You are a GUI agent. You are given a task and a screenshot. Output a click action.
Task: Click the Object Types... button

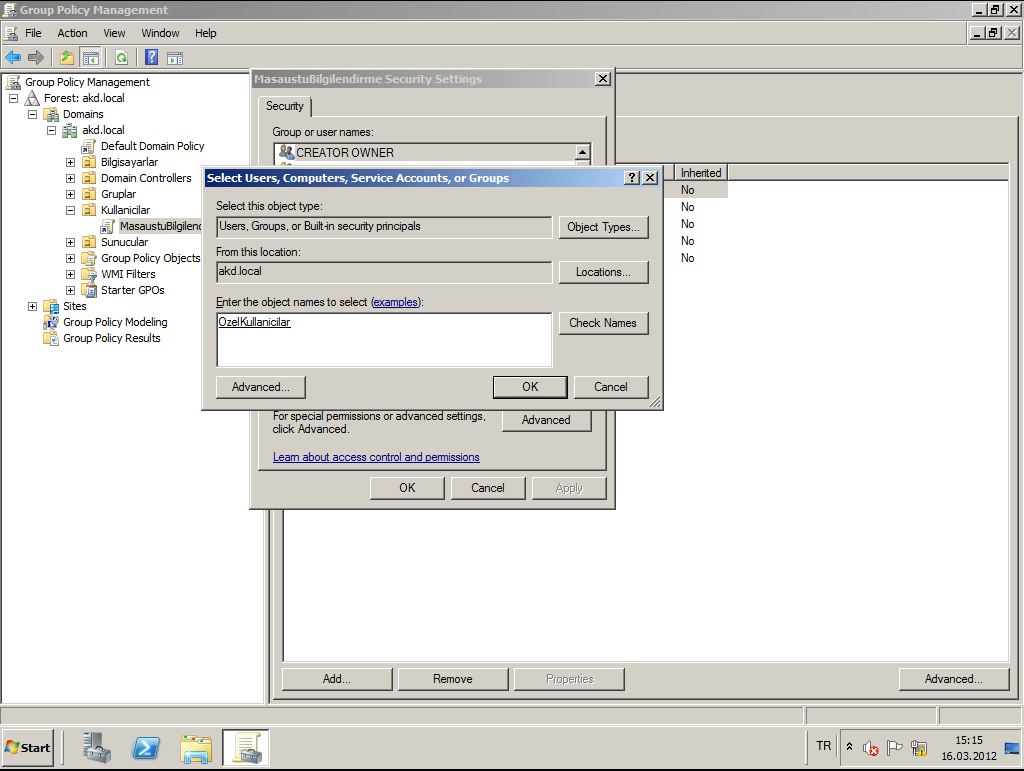pyautogui.click(x=603, y=227)
